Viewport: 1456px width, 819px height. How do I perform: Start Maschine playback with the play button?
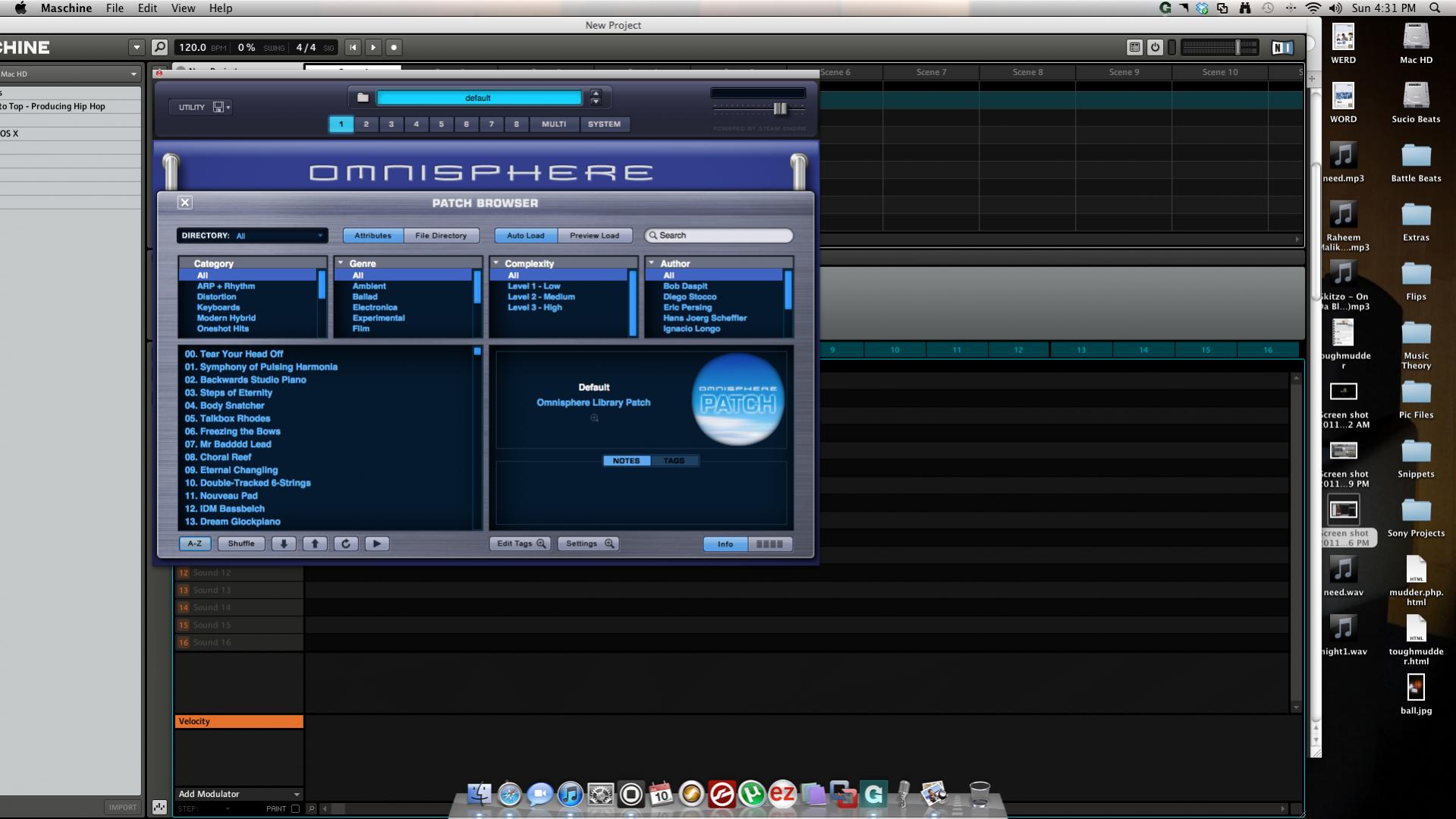pos(373,47)
